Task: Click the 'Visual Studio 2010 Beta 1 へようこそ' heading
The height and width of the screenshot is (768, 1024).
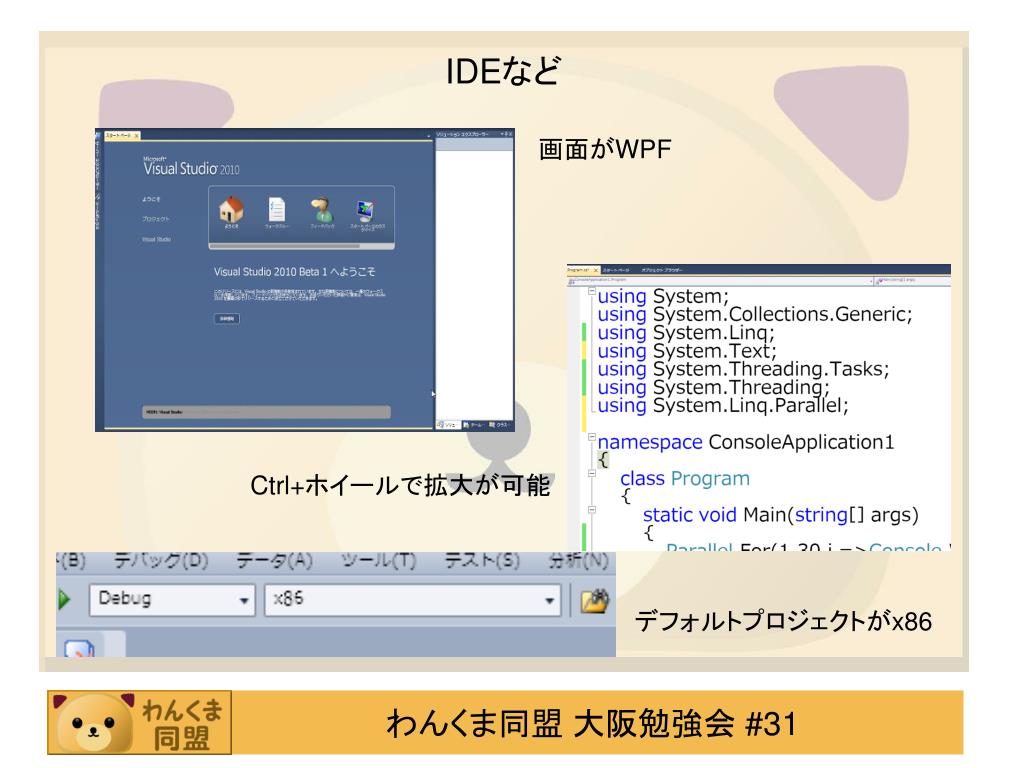Action: tap(295, 272)
